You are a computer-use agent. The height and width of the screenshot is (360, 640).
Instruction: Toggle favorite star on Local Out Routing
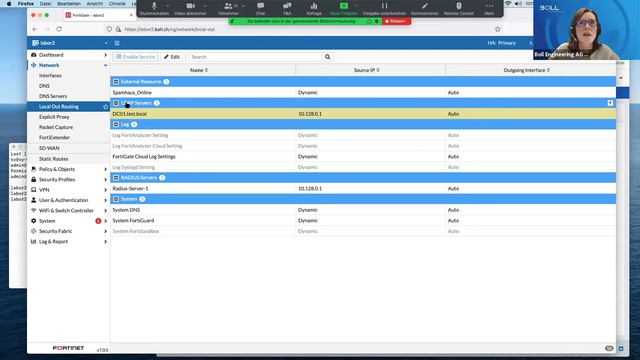[106, 107]
